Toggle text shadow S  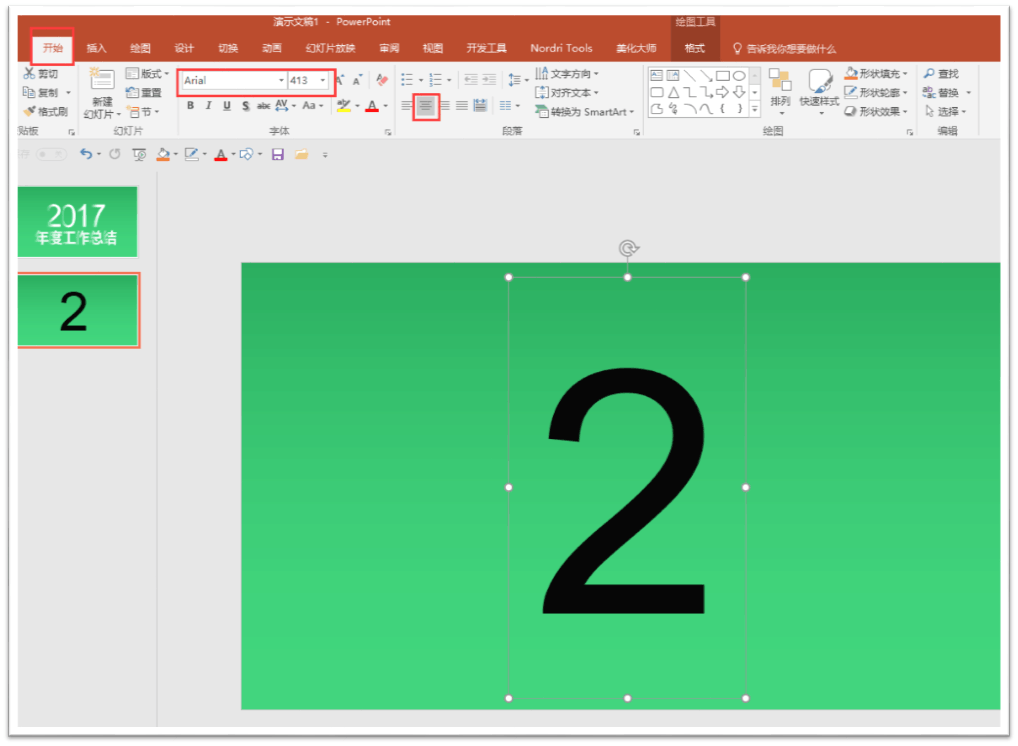(x=245, y=106)
